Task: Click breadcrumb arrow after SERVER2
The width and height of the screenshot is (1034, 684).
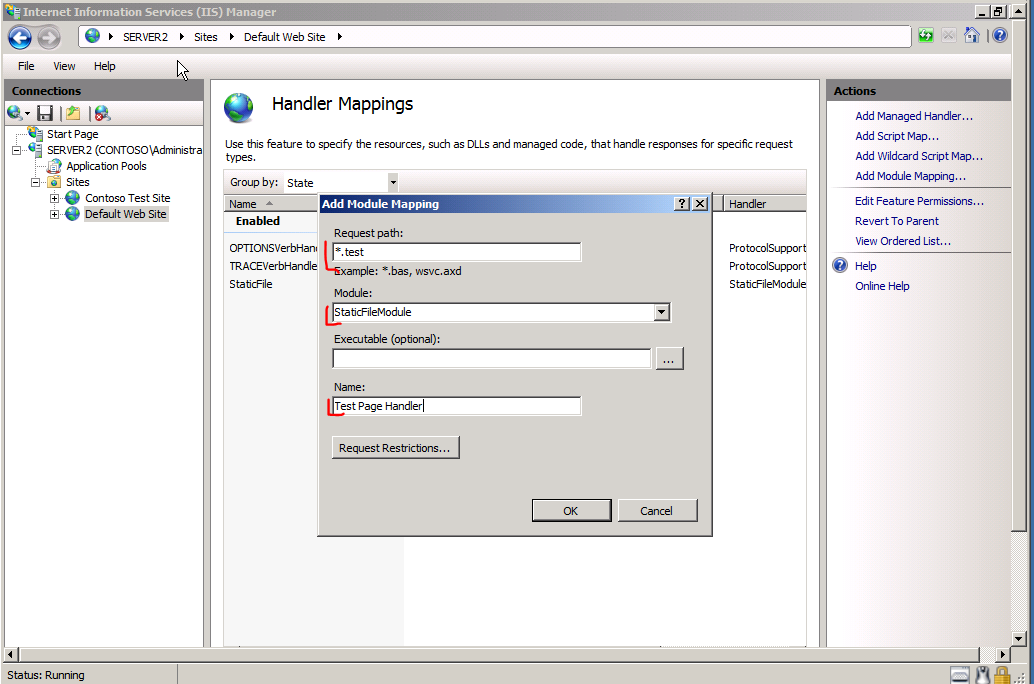Action: [x=181, y=37]
